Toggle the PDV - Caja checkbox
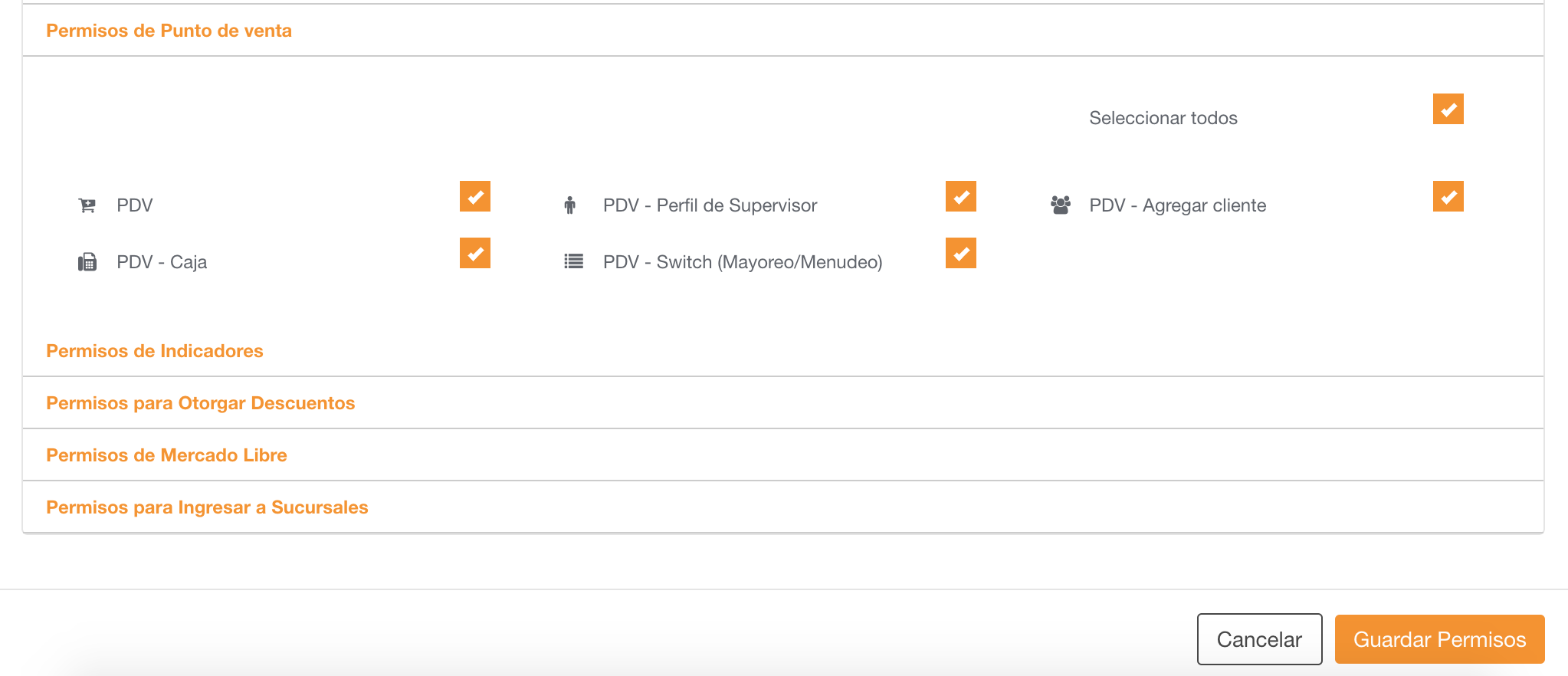Viewport: 1568px width, 676px height. 475,253
